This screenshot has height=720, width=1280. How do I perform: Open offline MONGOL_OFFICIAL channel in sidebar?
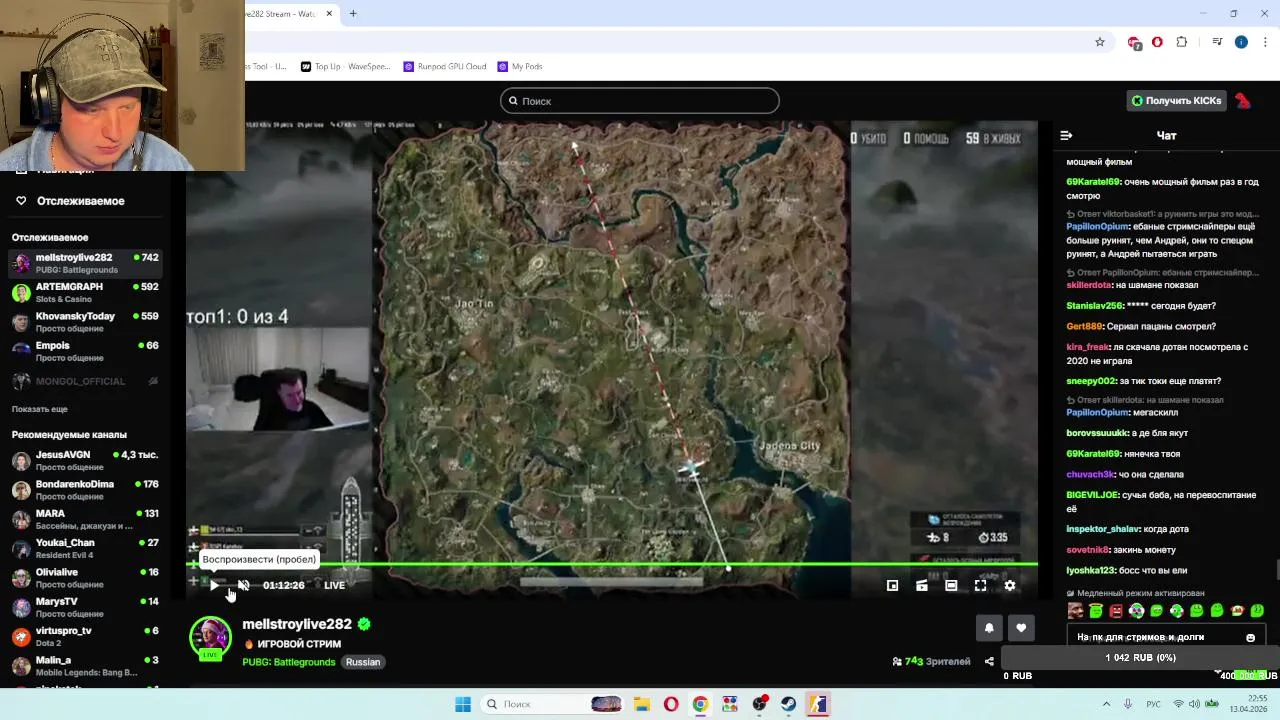pyautogui.click(x=85, y=381)
